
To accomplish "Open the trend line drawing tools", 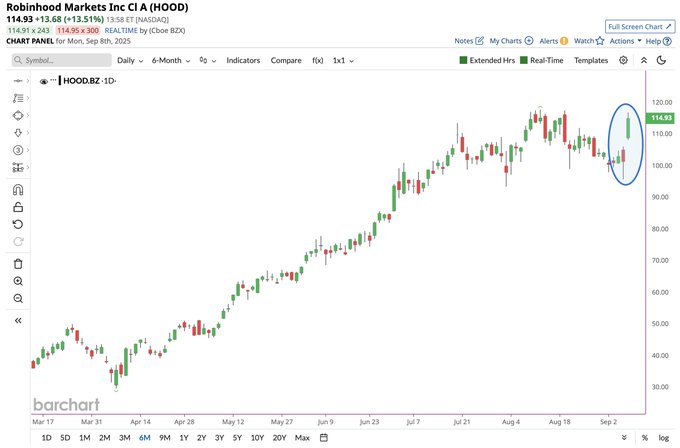I will [x=18, y=98].
